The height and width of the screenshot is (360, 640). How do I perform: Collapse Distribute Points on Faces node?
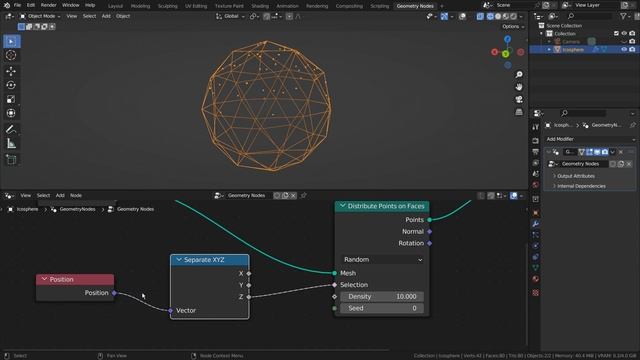tap(342, 206)
